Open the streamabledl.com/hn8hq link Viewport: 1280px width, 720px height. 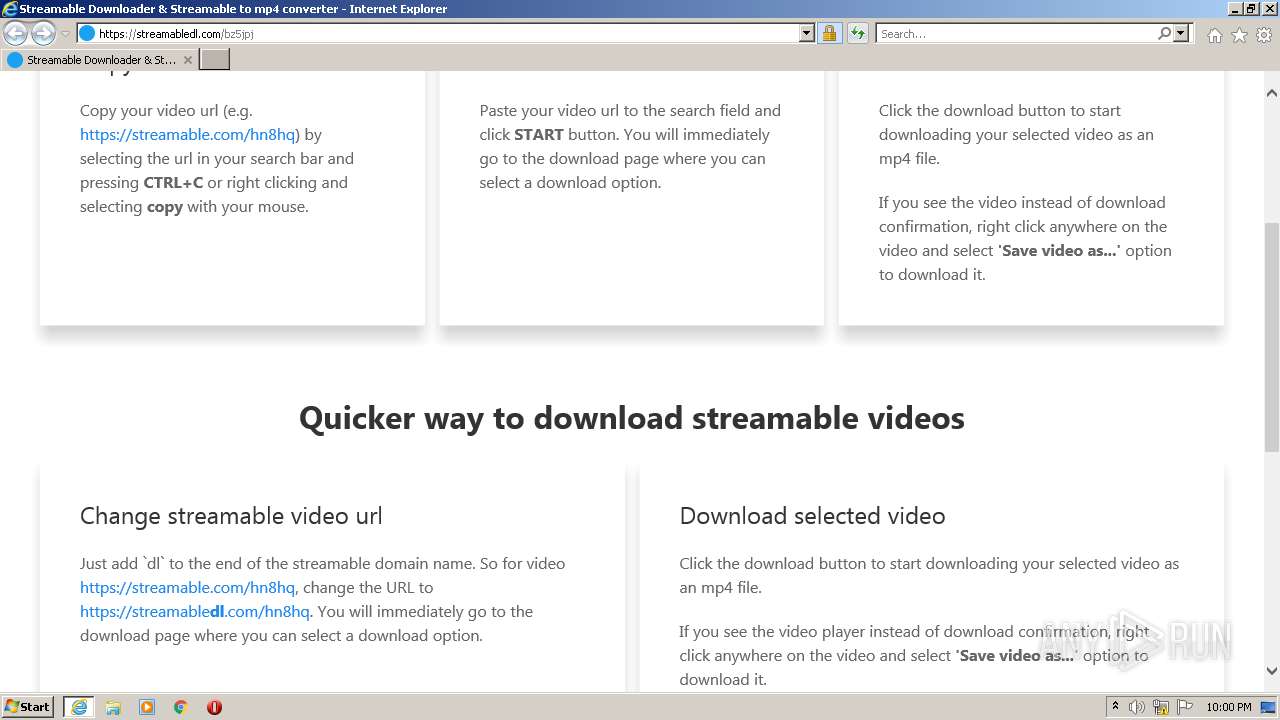[x=195, y=611]
